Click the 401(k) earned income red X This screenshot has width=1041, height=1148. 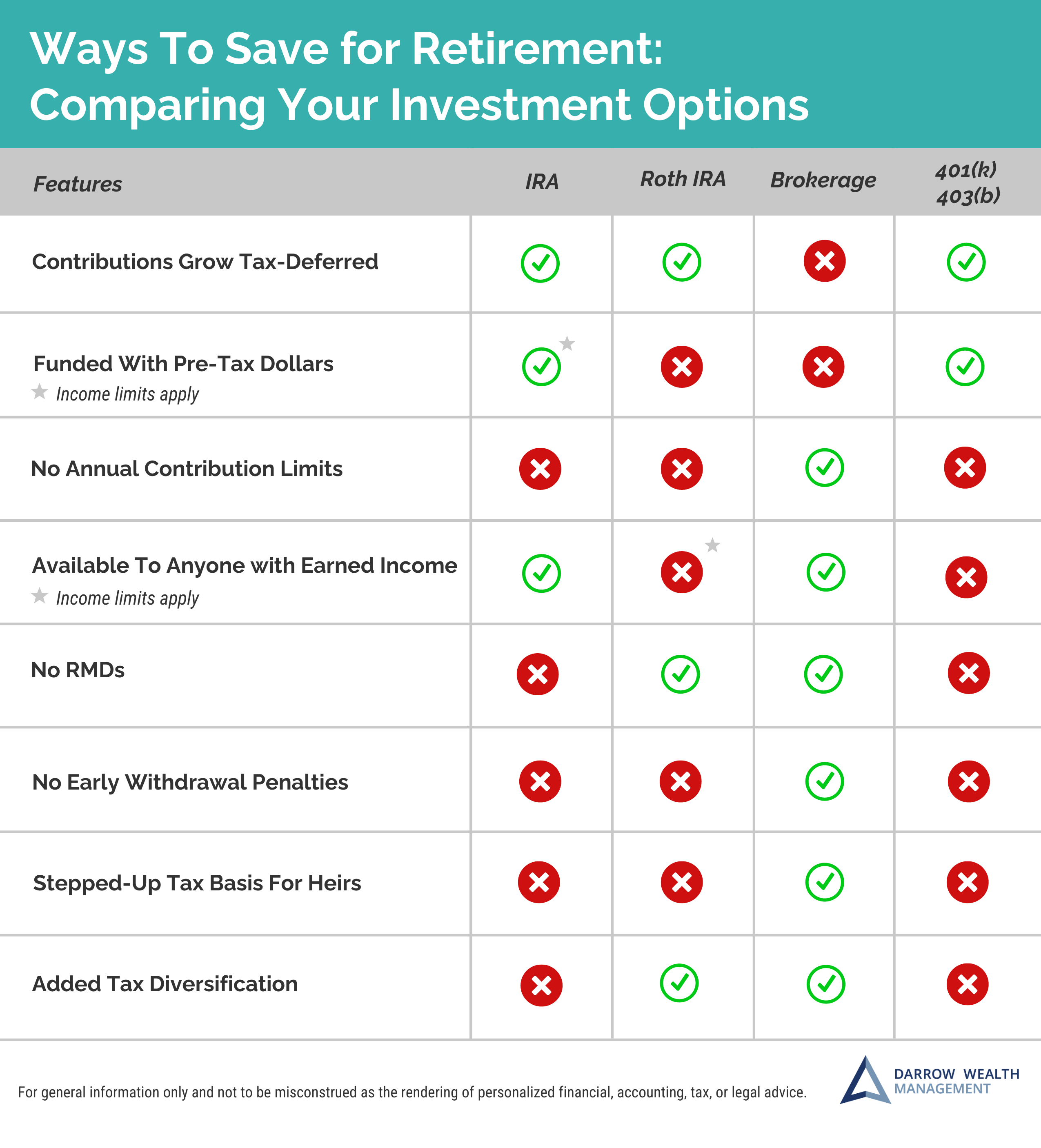[966, 577]
